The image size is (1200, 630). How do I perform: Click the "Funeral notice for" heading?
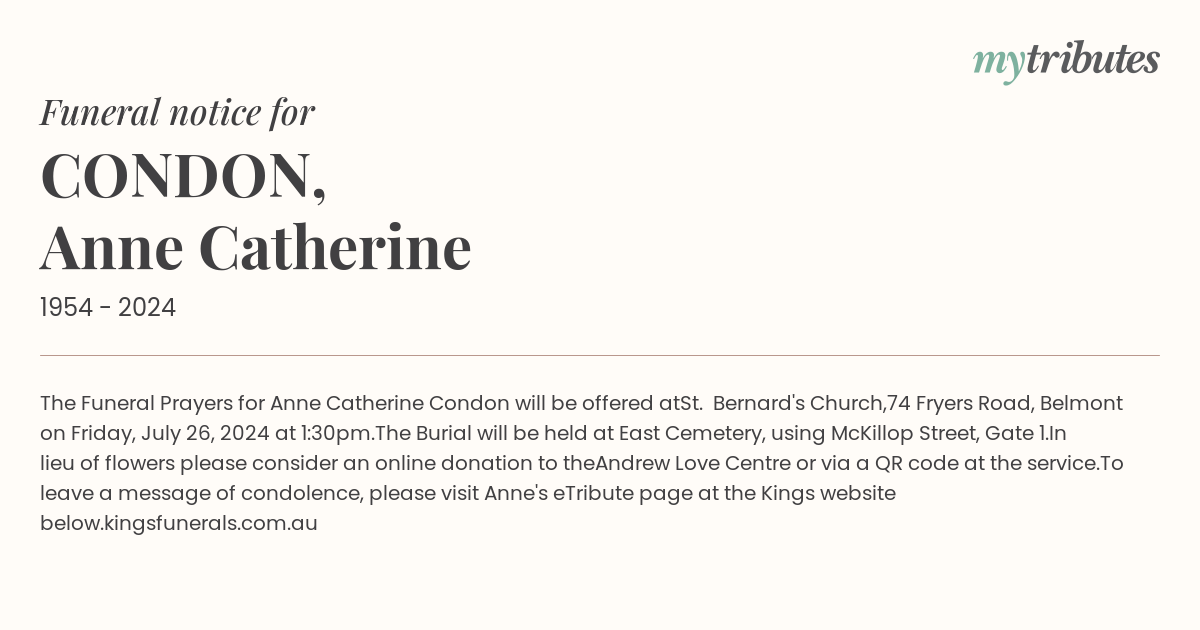[177, 112]
